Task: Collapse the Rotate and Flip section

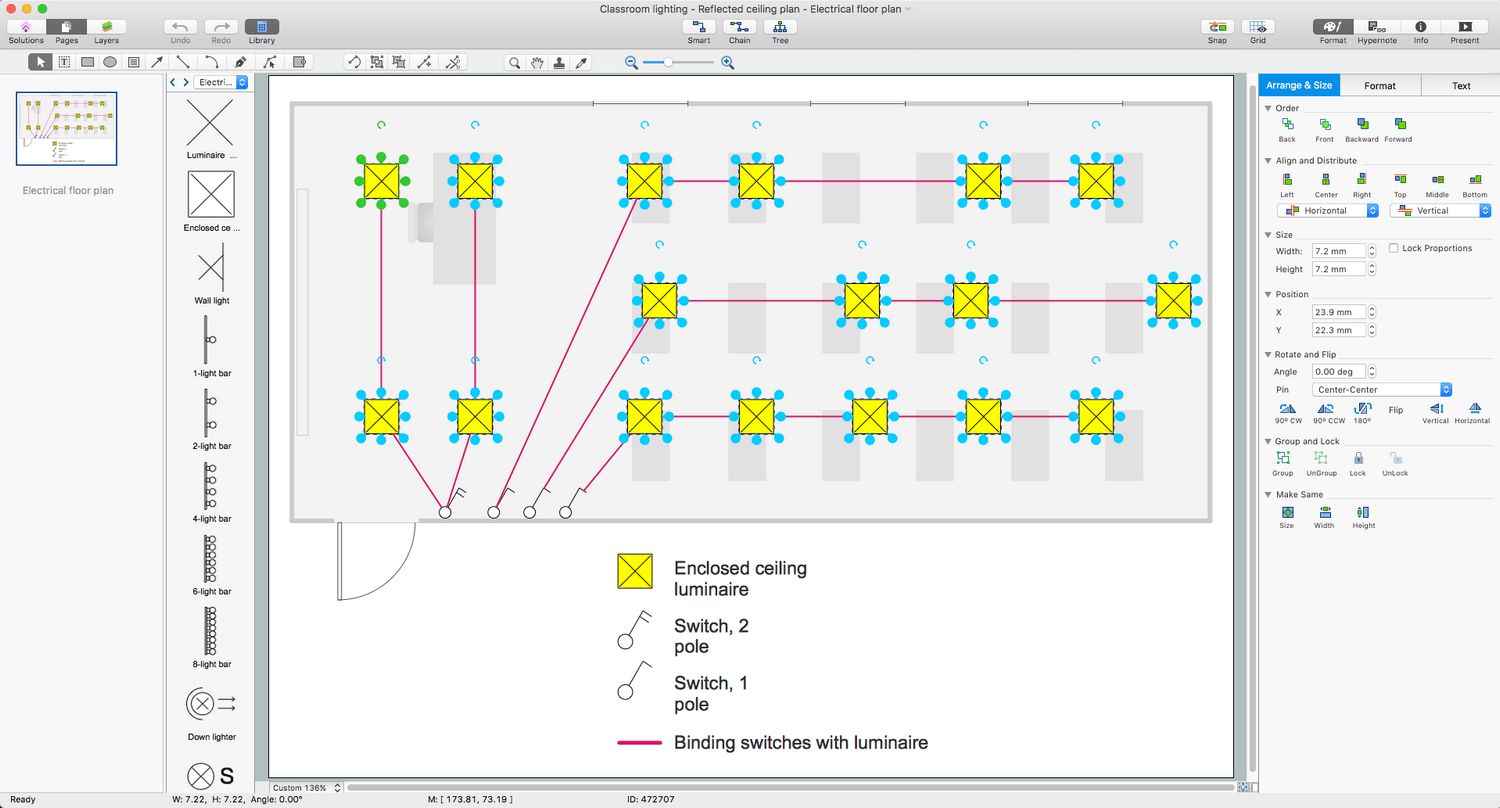Action: [1268, 354]
